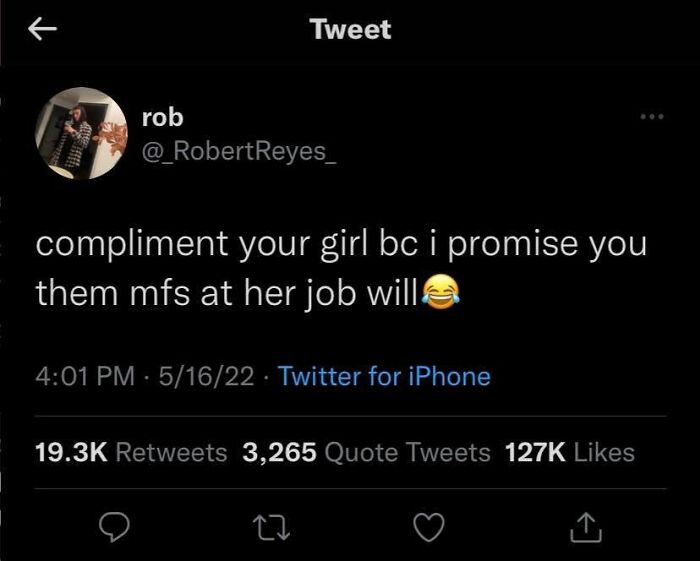Image resolution: width=700 pixels, height=561 pixels.
Task: View the 127K Likes list
Action: 570,452
